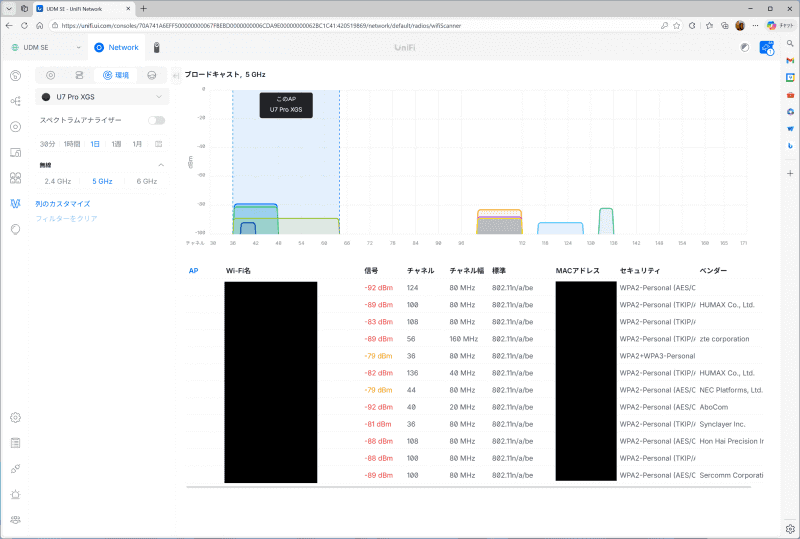800x539 pixels.
Task: Click the このAP U7 Pro XGS chart label
Action: tap(286, 105)
